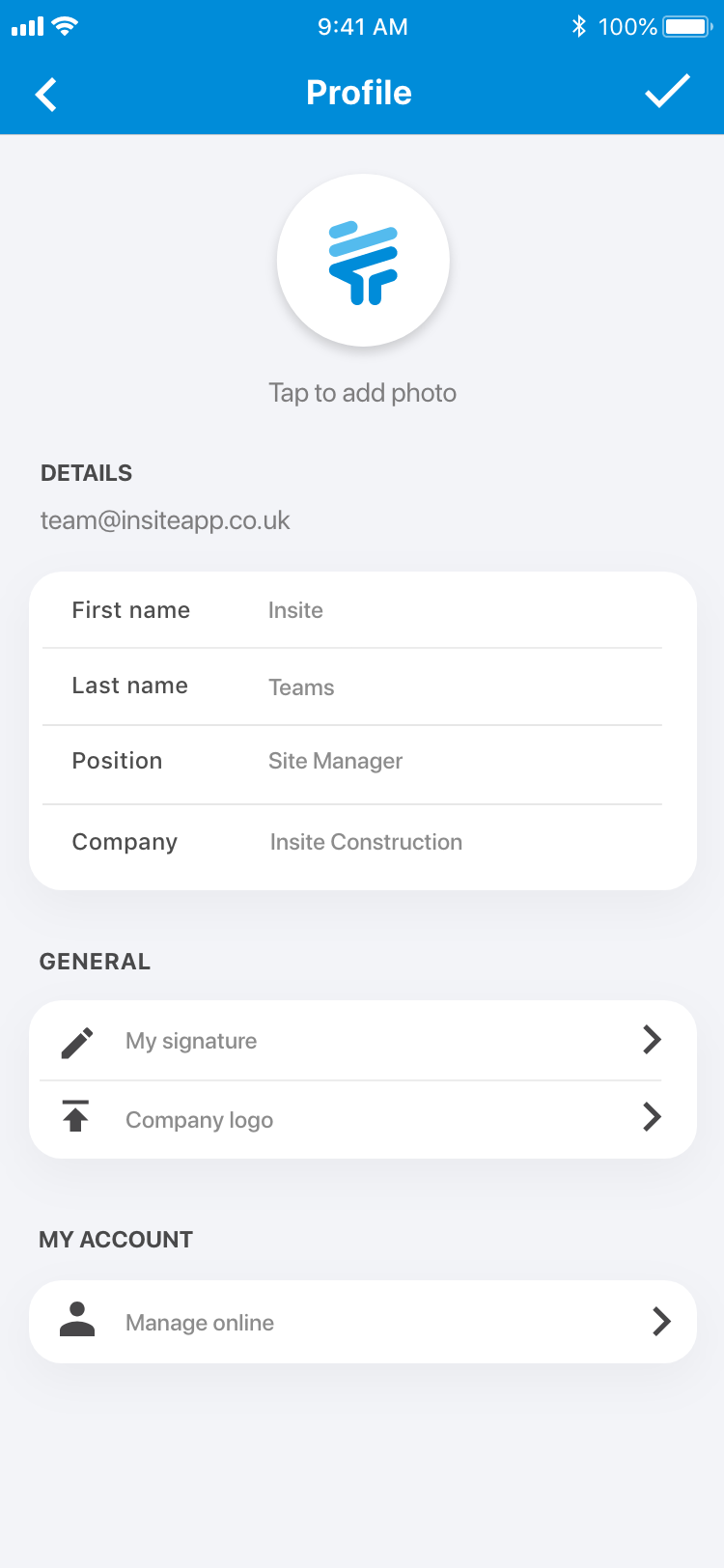Open the My signature menu item

pos(363,1041)
